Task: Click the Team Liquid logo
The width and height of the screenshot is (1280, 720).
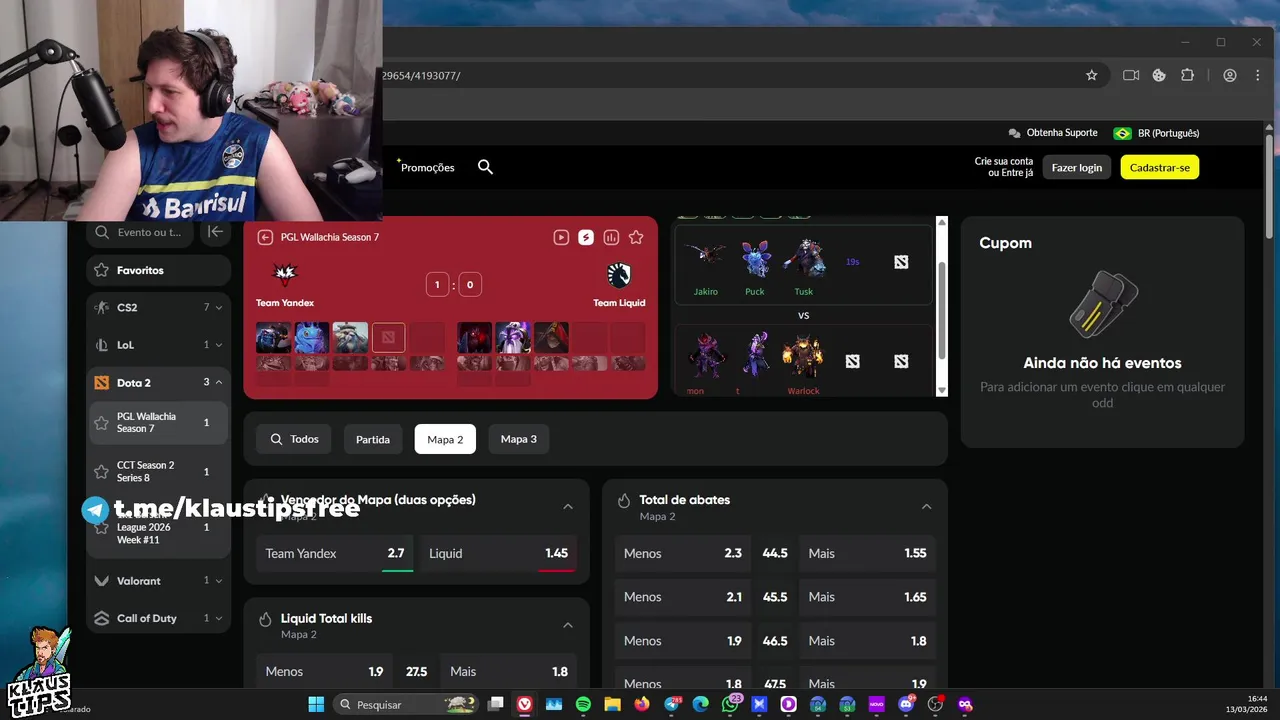Action: (x=619, y=274)
